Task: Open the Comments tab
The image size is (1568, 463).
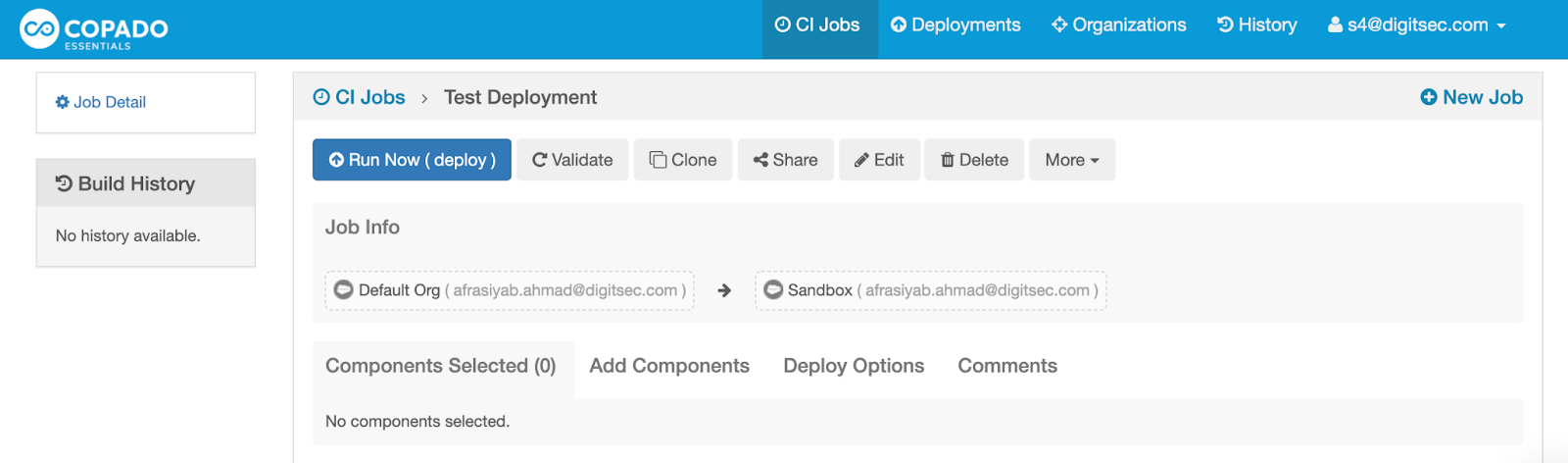Action: [x=1007, y=366]
